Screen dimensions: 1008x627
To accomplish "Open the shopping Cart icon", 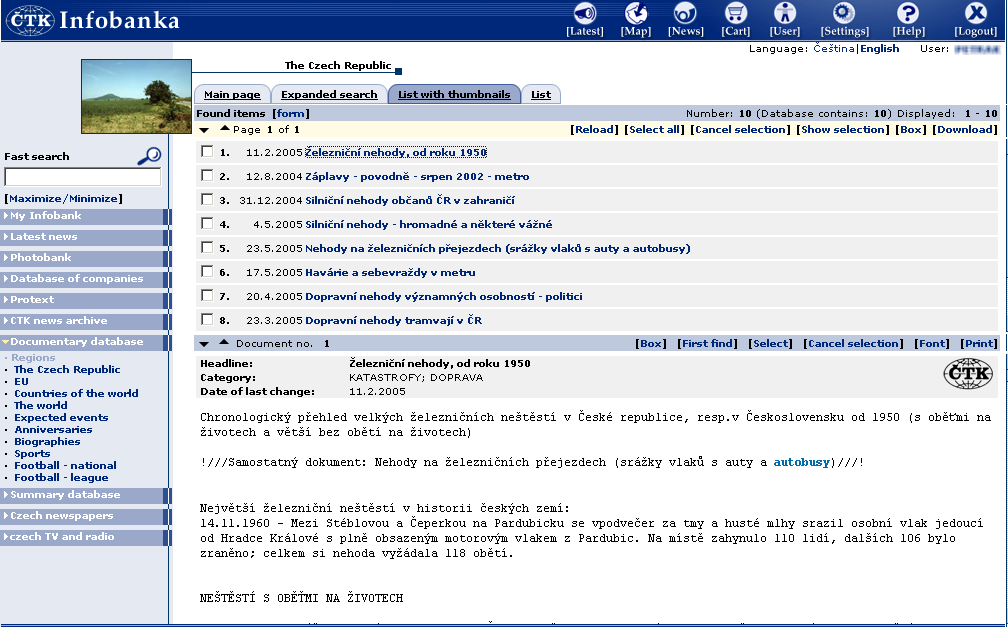I will (x=736, y=14).
